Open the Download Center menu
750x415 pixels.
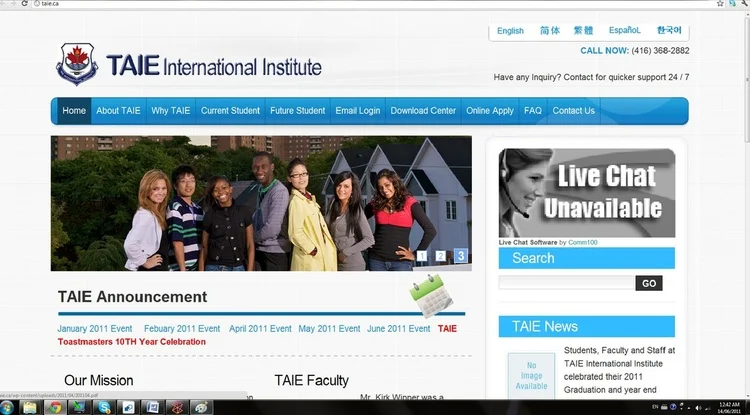423,111
